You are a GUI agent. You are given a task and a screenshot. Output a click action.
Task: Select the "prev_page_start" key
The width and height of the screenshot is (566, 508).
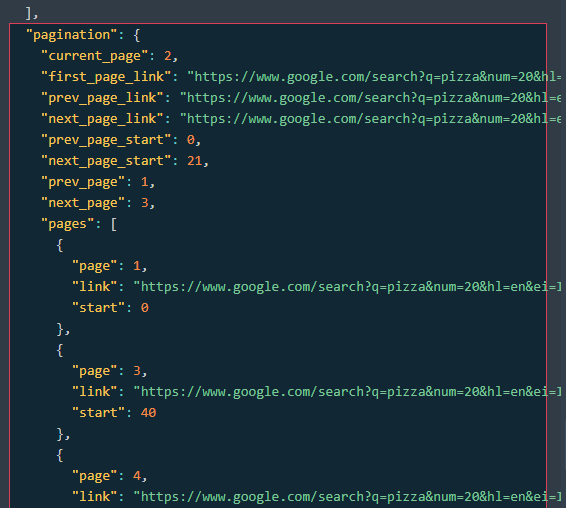pos(106,140)
